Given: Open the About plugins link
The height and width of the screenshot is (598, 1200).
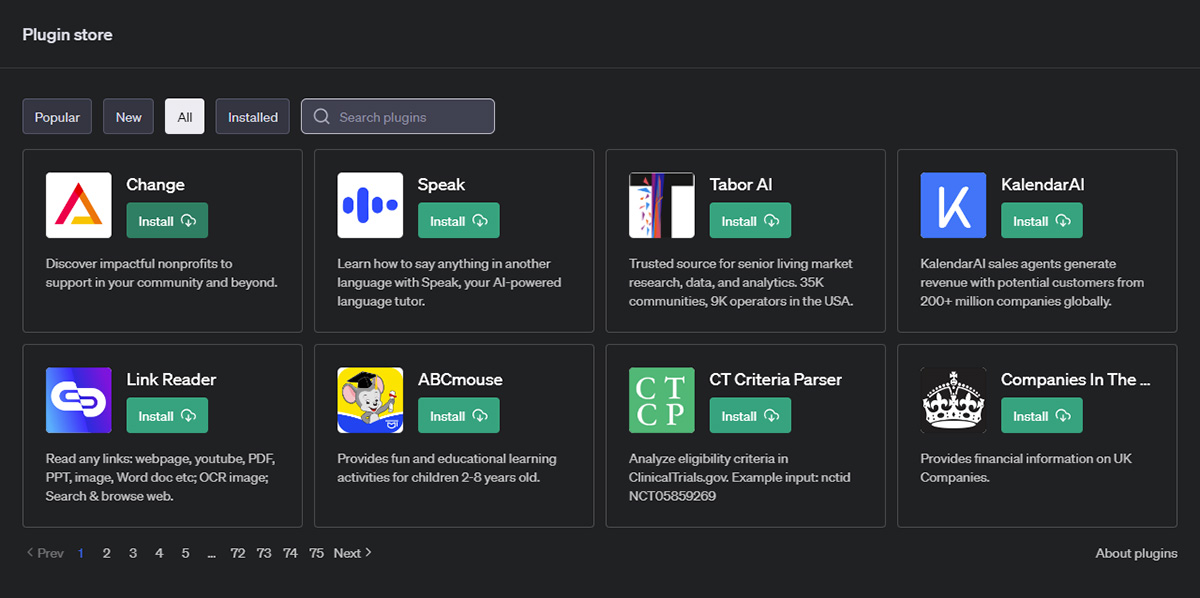Looking at the screenshot, I should coord(1136,553).
